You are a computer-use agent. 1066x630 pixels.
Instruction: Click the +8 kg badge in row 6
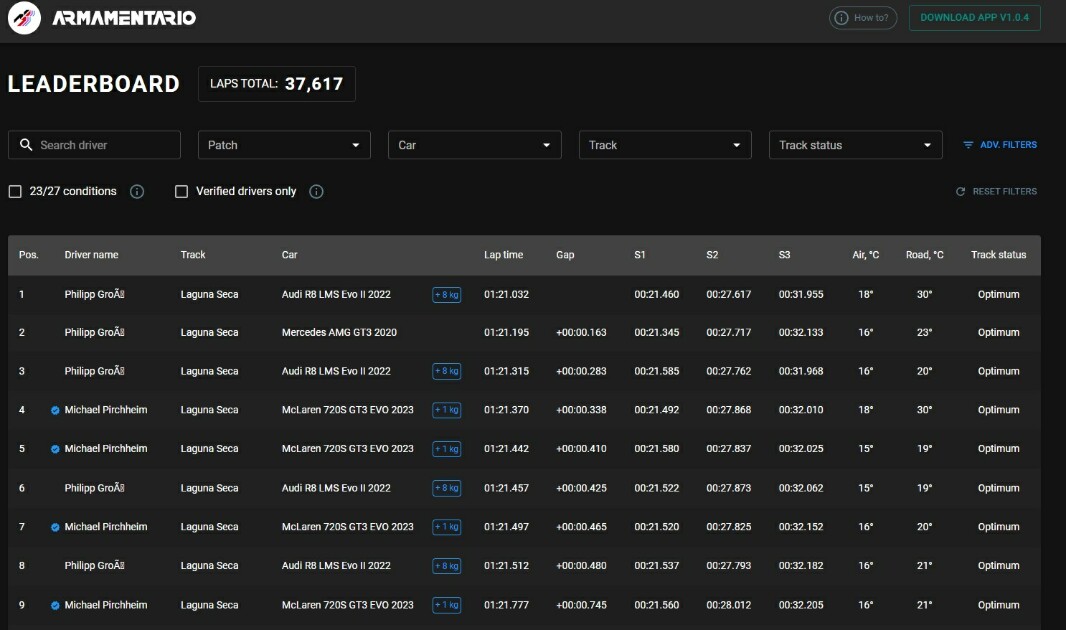[447, 488]
